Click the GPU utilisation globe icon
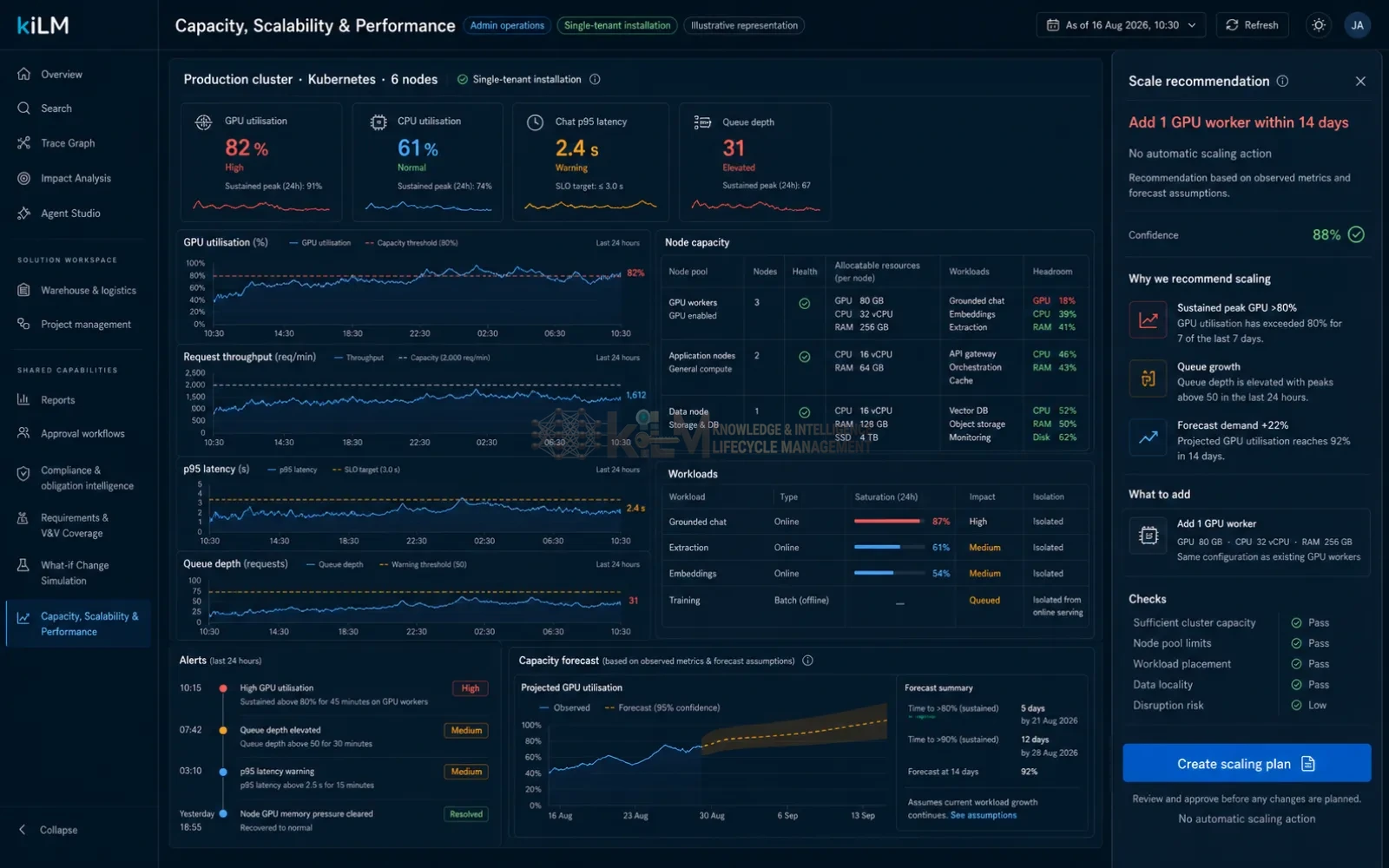Viewport: 1389px width, 868px height. click(x=203, y=122)
